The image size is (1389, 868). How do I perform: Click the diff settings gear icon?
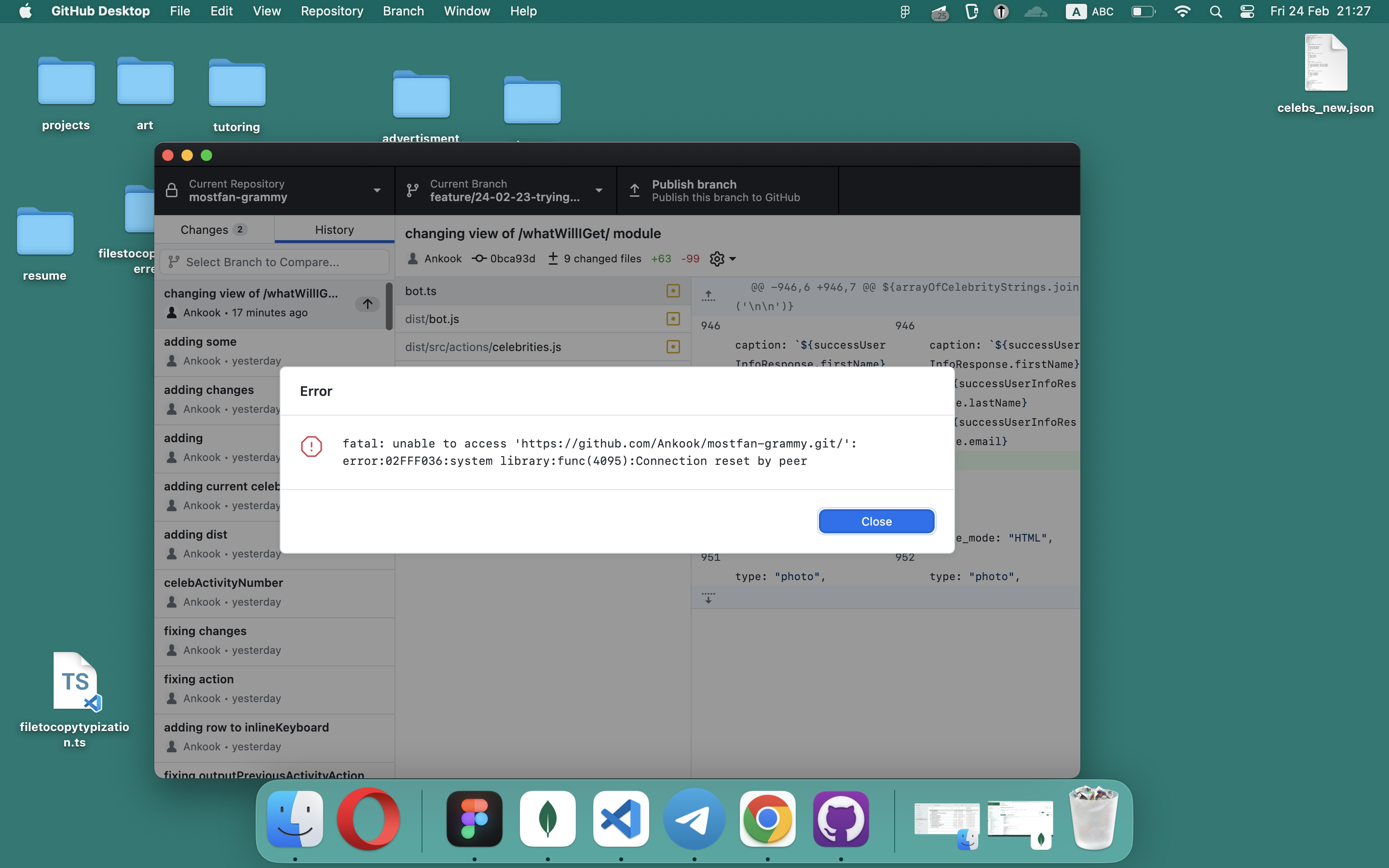pyautogui.click(x=716, y=259)
